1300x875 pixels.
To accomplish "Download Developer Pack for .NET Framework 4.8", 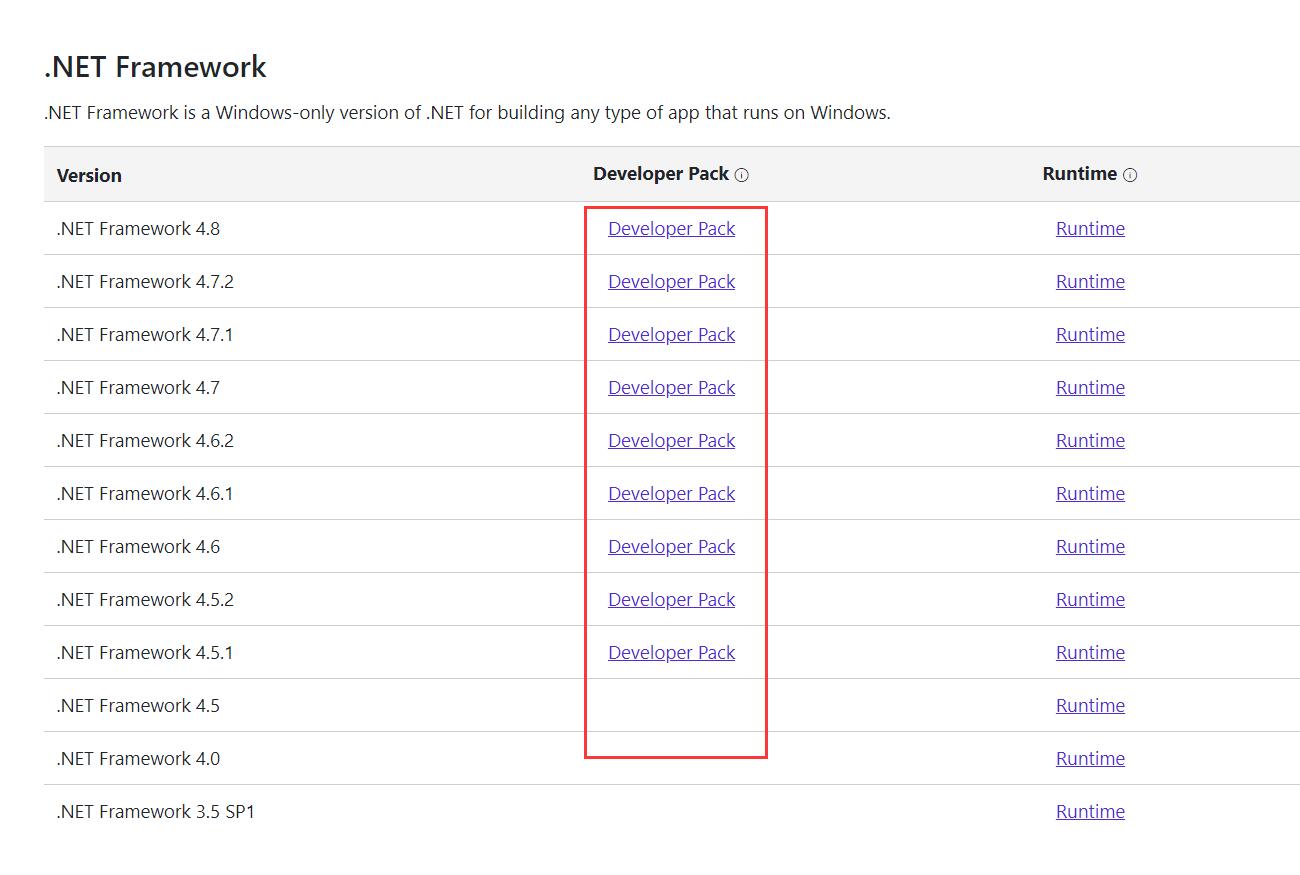I will [671, 229].
